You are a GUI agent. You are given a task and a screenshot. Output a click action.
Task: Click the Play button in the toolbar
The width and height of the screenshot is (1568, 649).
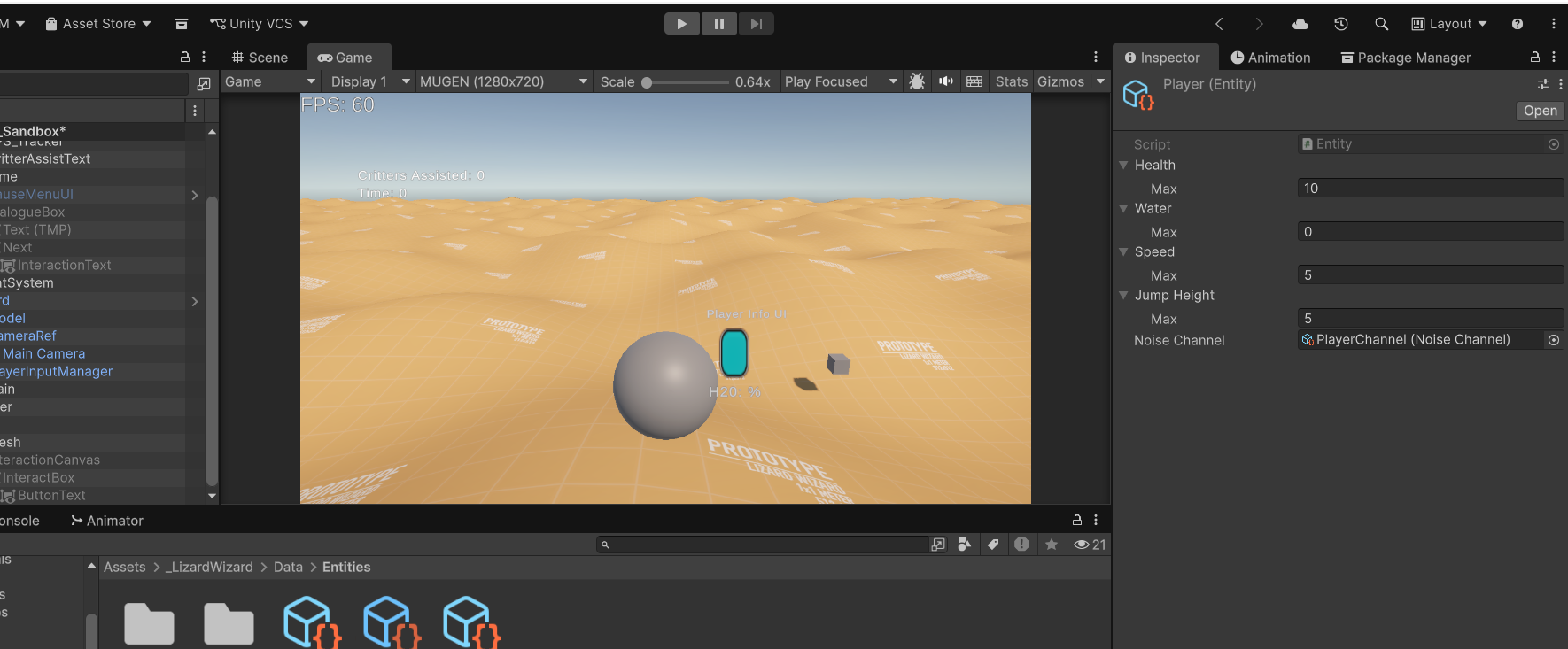coord(682,24)
